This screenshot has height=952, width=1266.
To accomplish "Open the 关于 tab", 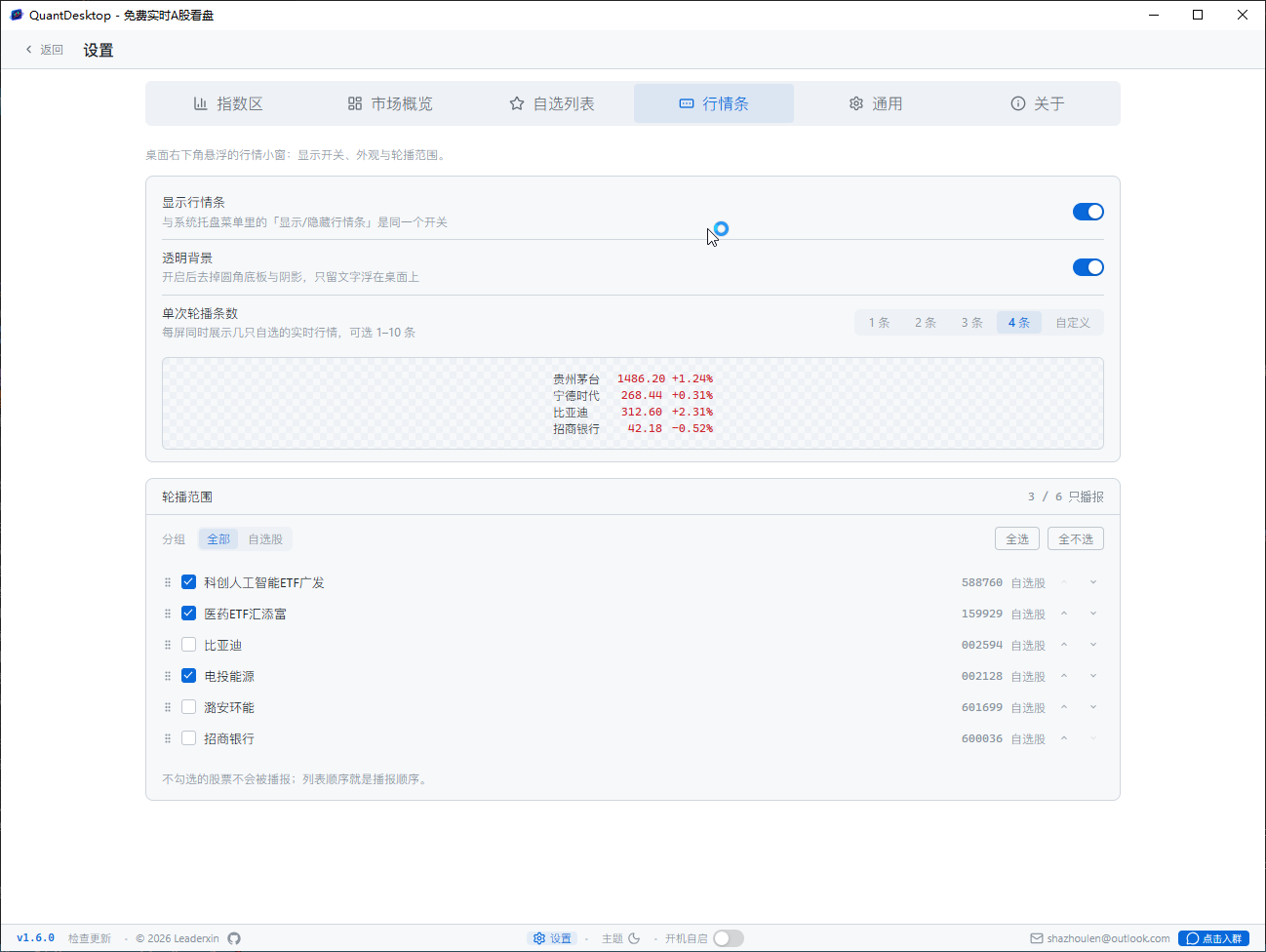I will pos(1038,103).
